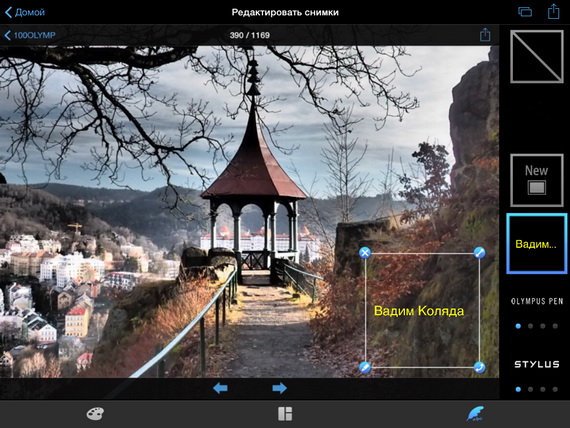Select second dot under OLYMPUS PEN
The height and width of the screenshot is (428, 570).
click(x=530, y=326)
